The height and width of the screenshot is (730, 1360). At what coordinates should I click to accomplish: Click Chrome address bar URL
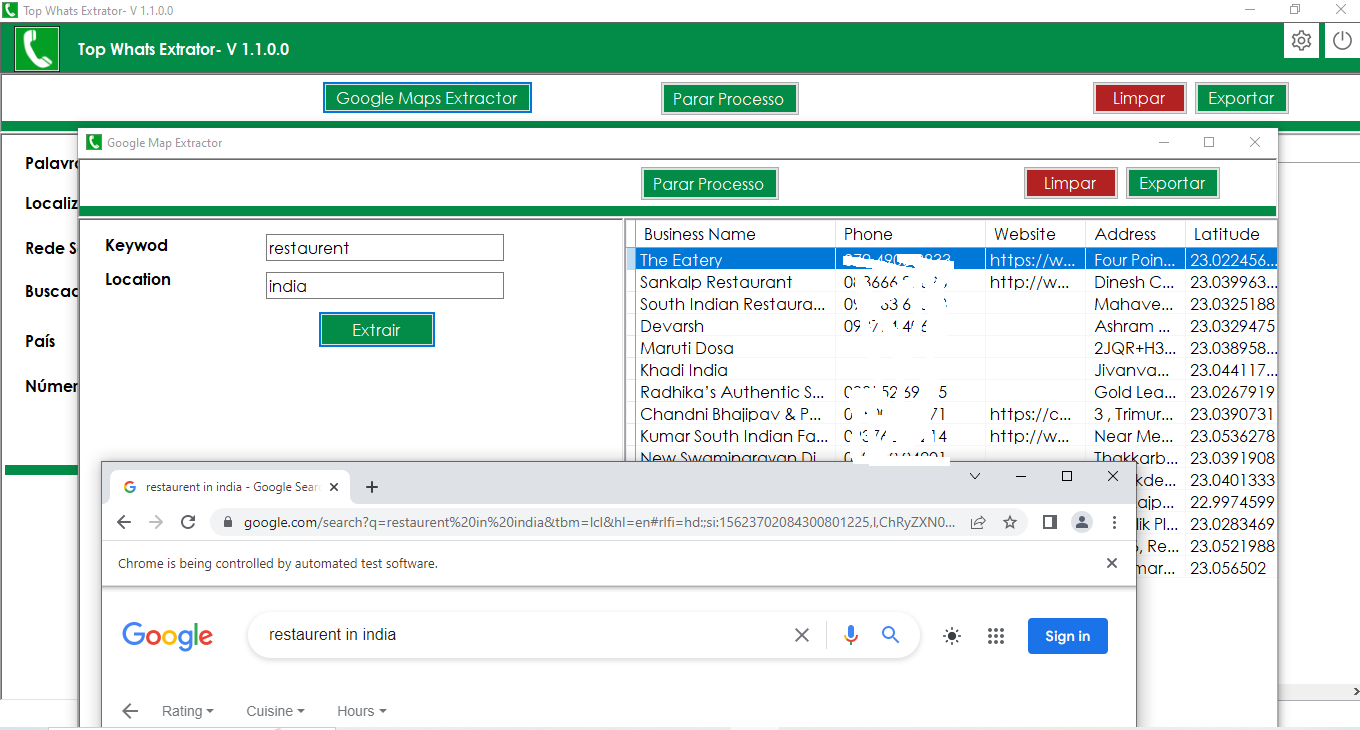[x=599, y=522]
